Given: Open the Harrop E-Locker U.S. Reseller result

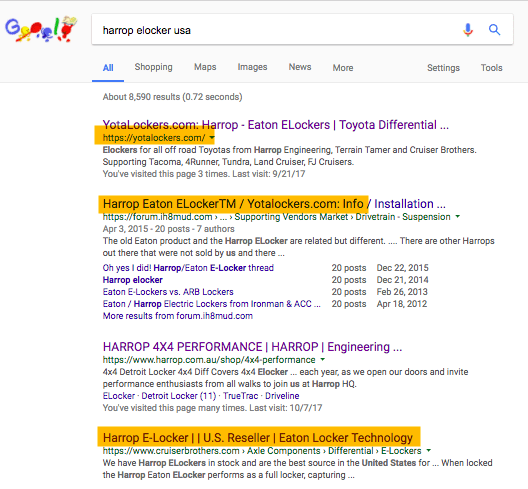Looking at the screenshot, I should 258,437.
